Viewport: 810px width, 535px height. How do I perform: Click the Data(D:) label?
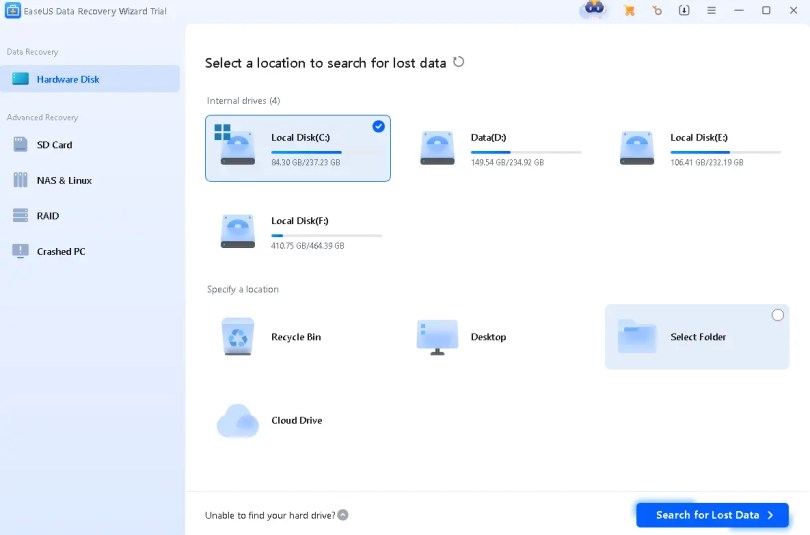pyautogui.click(x=488, y=137)
